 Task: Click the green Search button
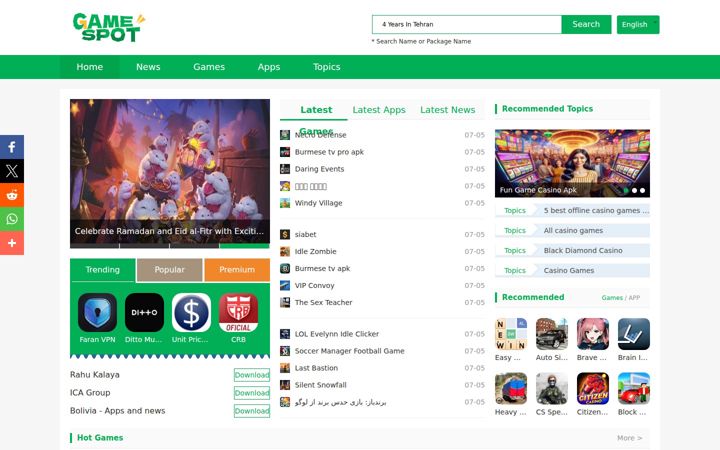tap(586, 24)
